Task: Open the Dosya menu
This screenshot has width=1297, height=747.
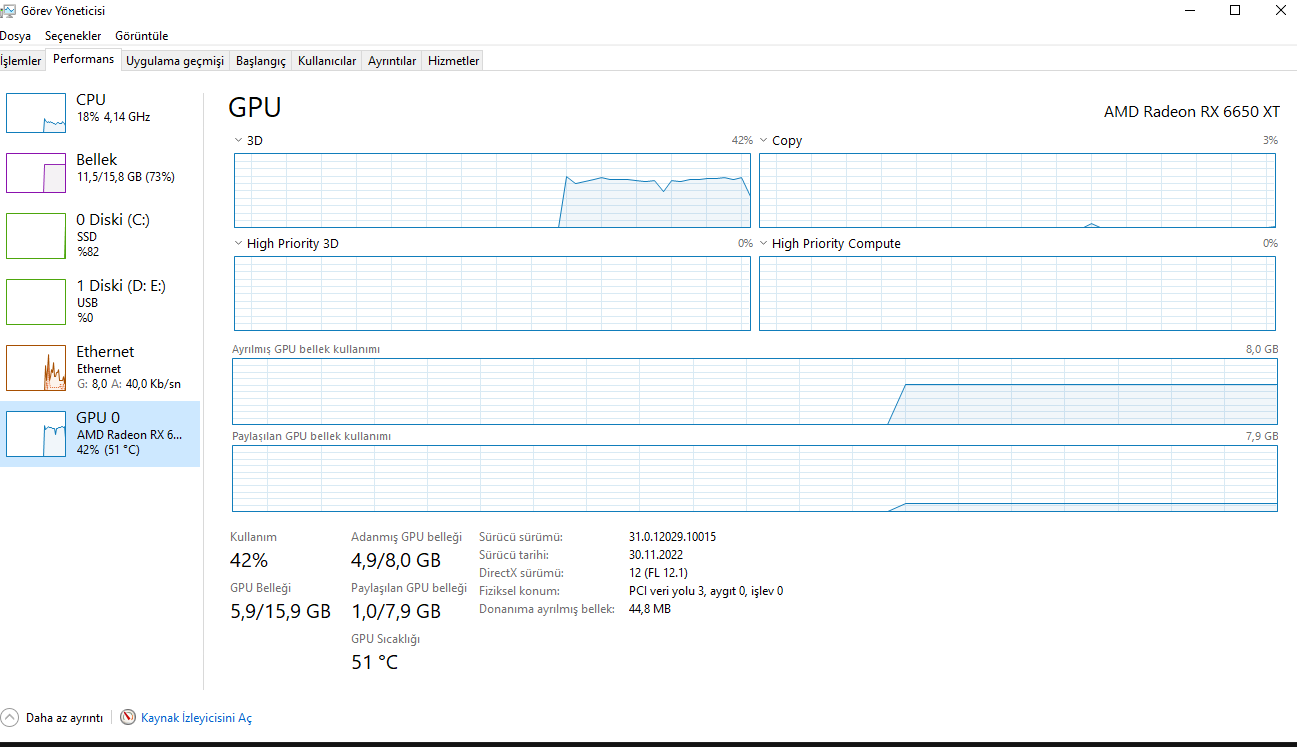Action: point(15,36)
